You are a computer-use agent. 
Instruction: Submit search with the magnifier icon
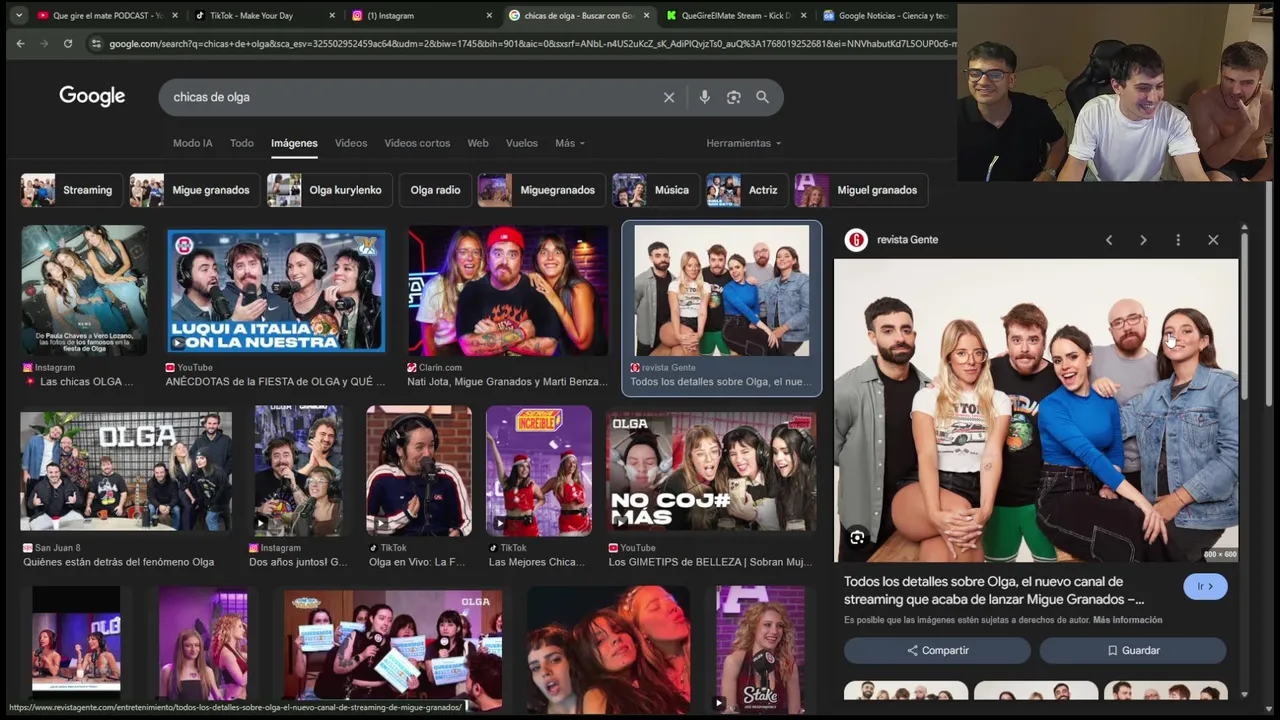coord(763,97)
